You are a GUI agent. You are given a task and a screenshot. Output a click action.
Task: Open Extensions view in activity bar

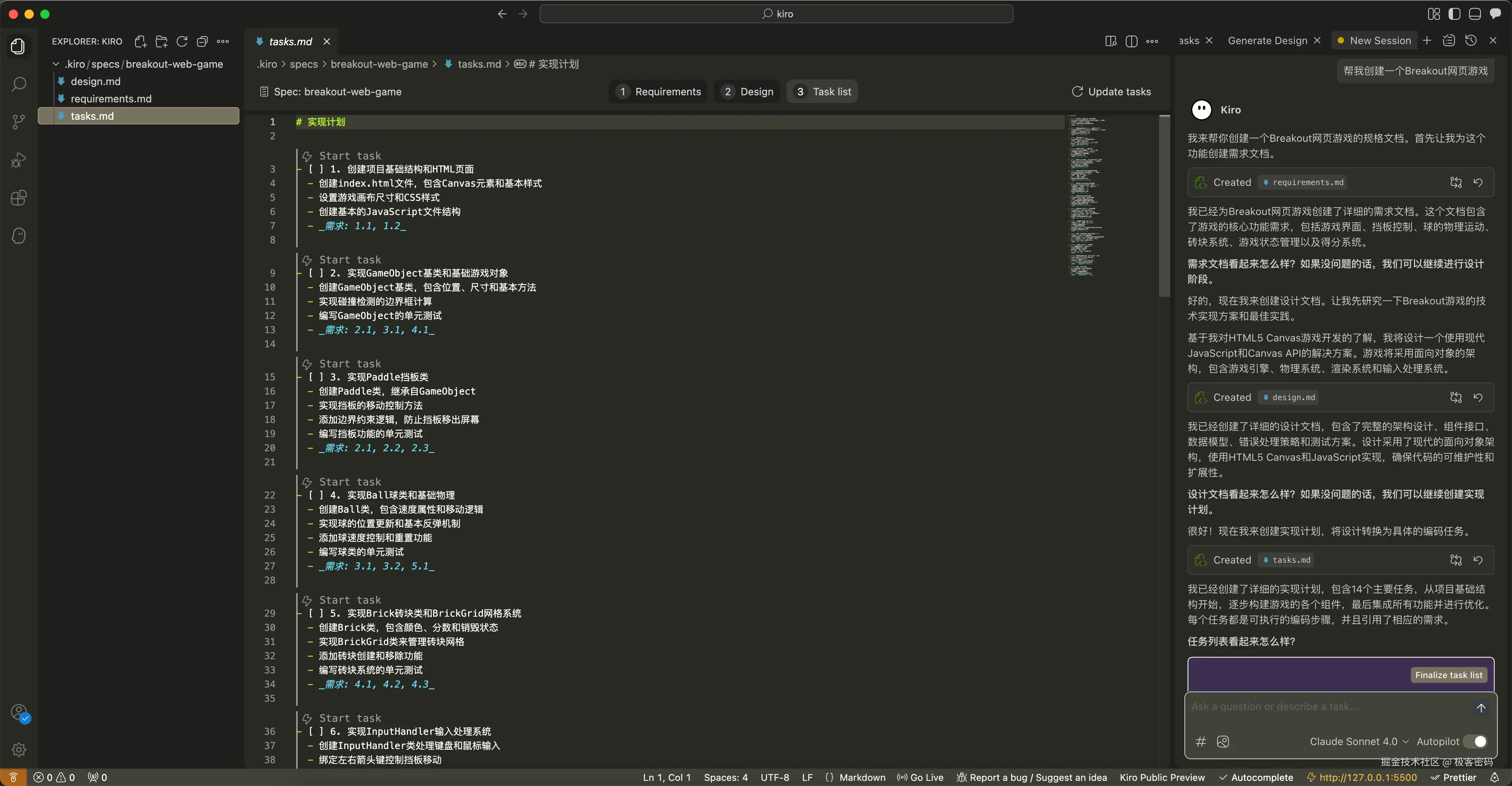pyautogui.click(x=19, y=198)
